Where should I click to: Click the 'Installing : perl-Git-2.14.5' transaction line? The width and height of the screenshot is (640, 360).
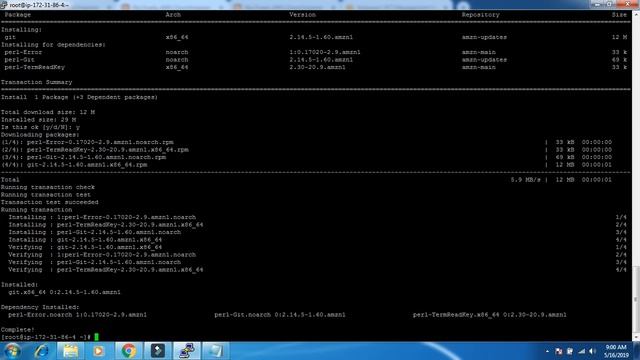(x=94, y=232)
